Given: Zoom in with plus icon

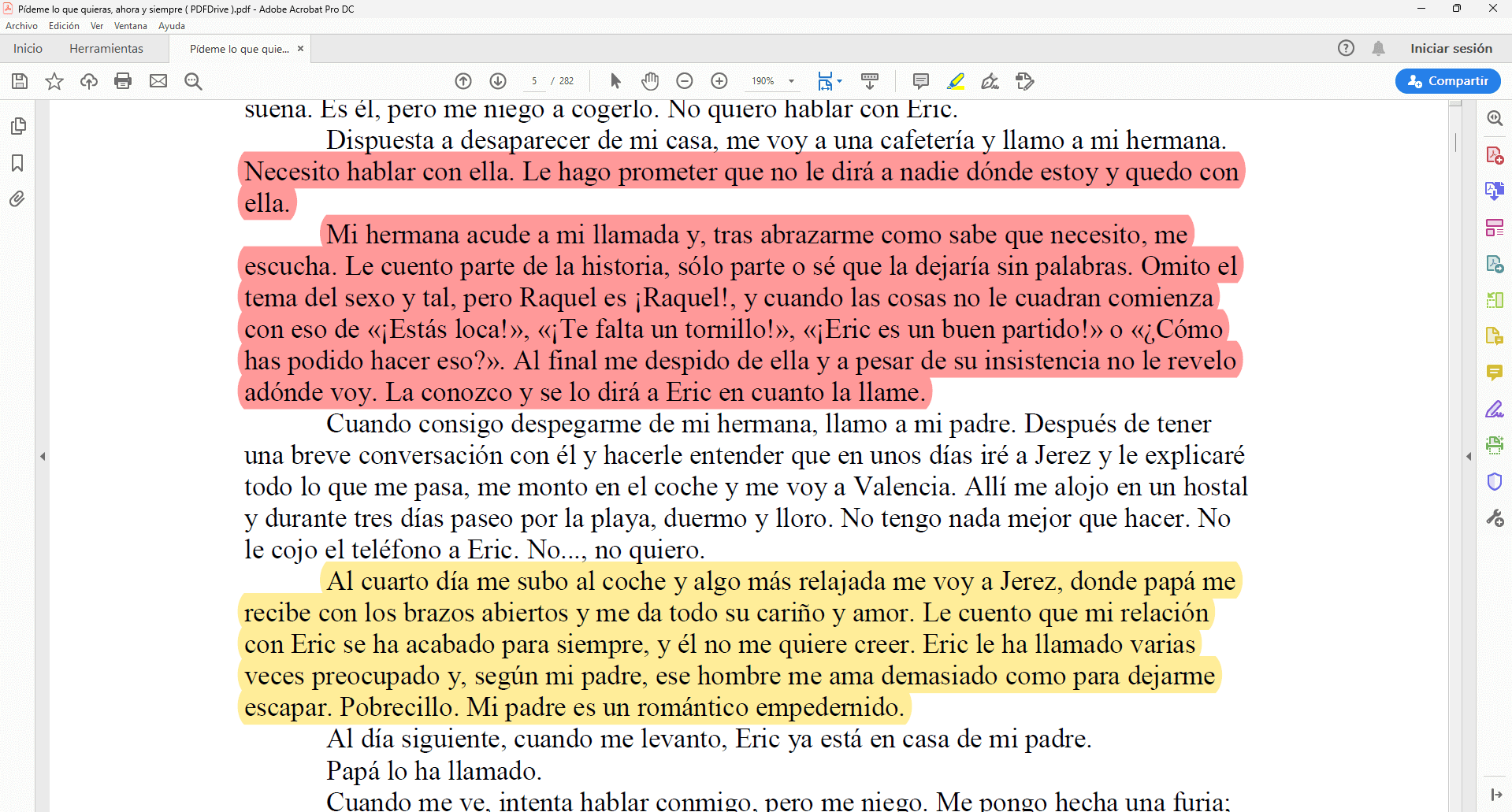Looking at the screenshot, I should (719, 81).
